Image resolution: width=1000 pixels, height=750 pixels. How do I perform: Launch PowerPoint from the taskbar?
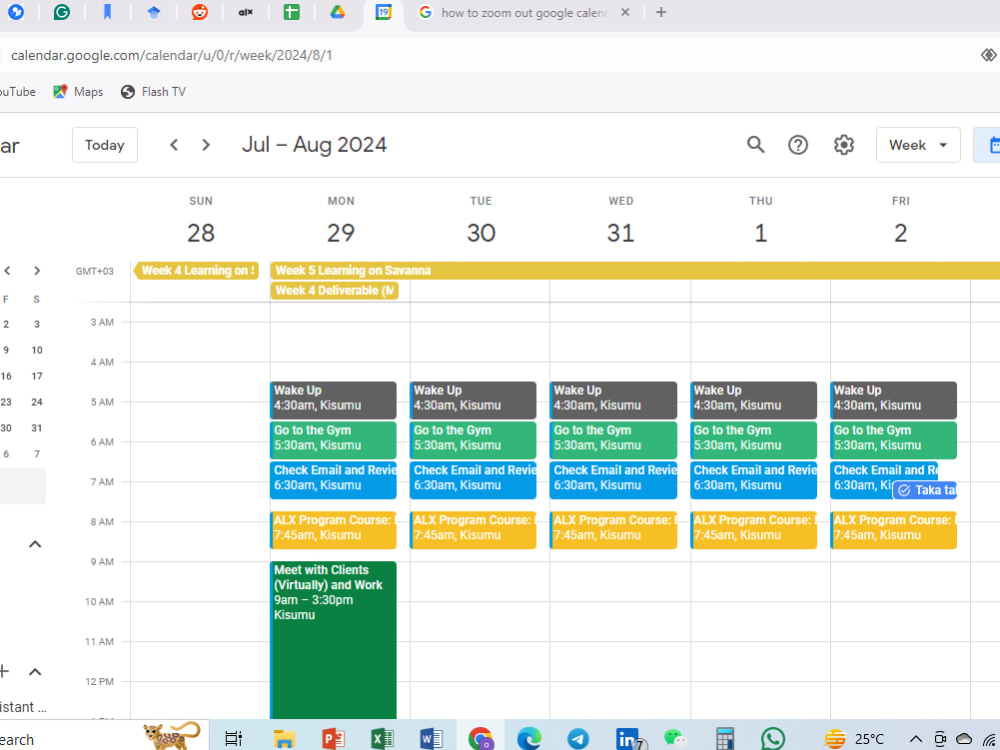(x=333, y=739)
